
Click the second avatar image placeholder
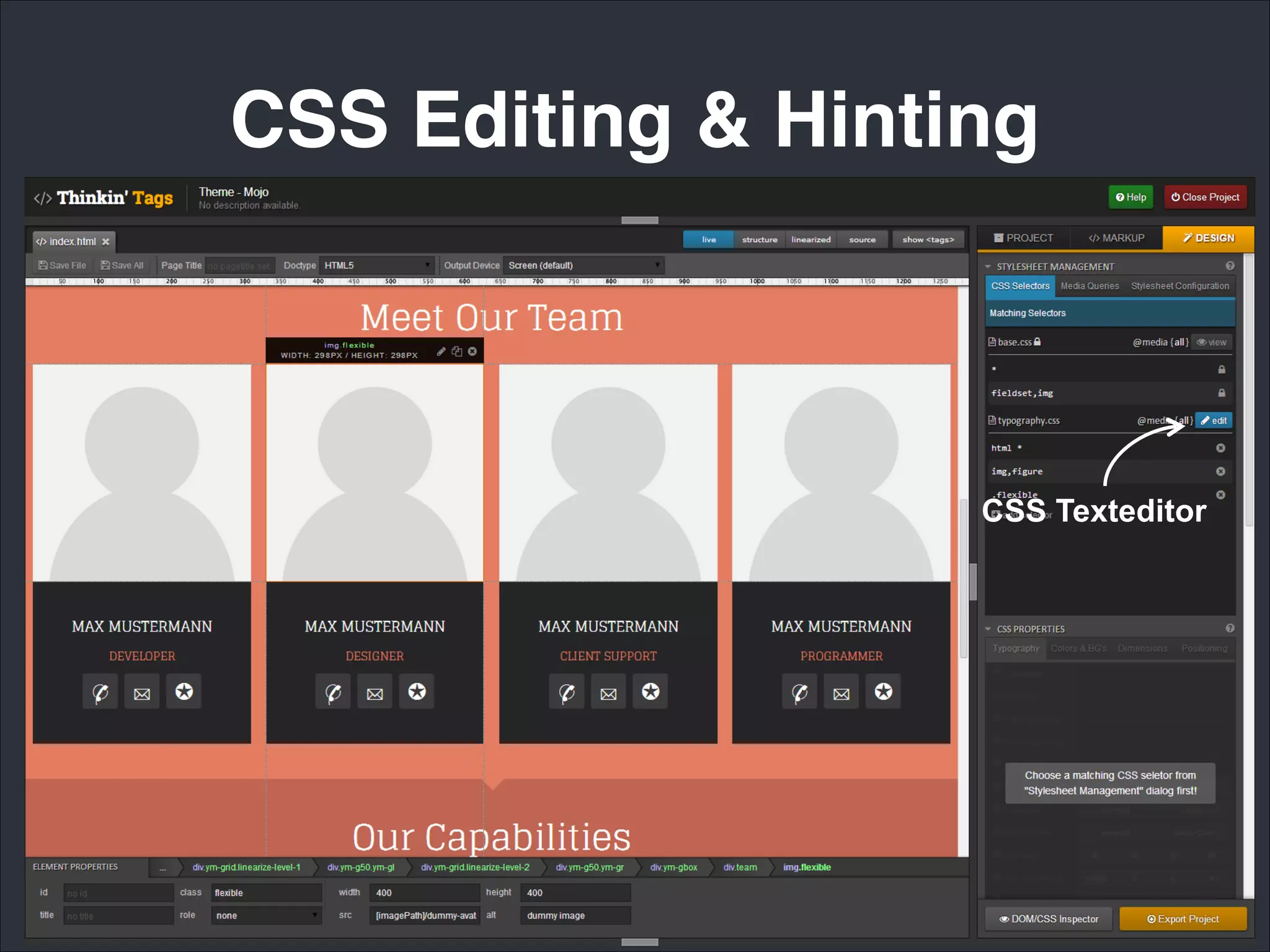click(x=375, y=473)
